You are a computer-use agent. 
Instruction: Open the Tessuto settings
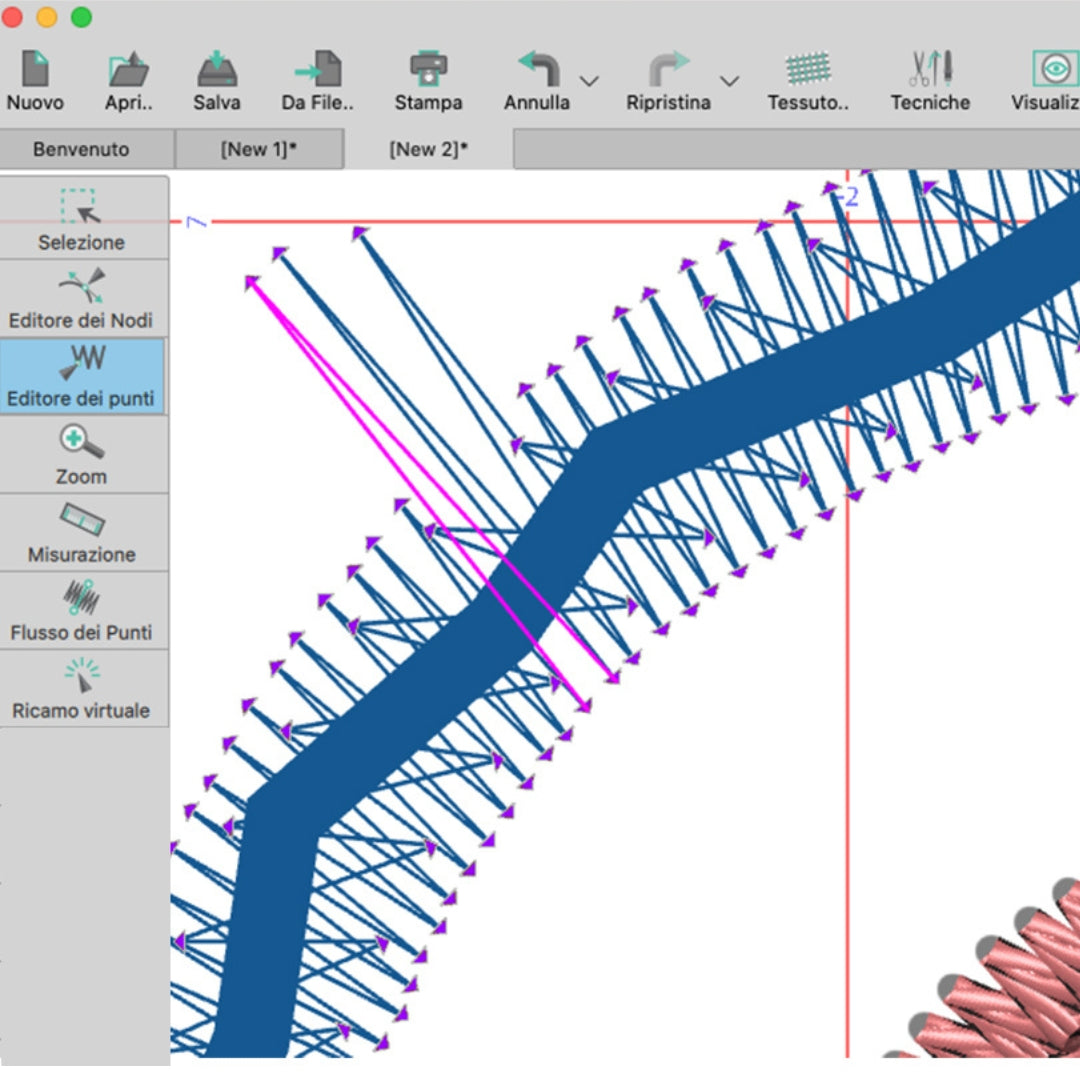[x=806, y=78]
